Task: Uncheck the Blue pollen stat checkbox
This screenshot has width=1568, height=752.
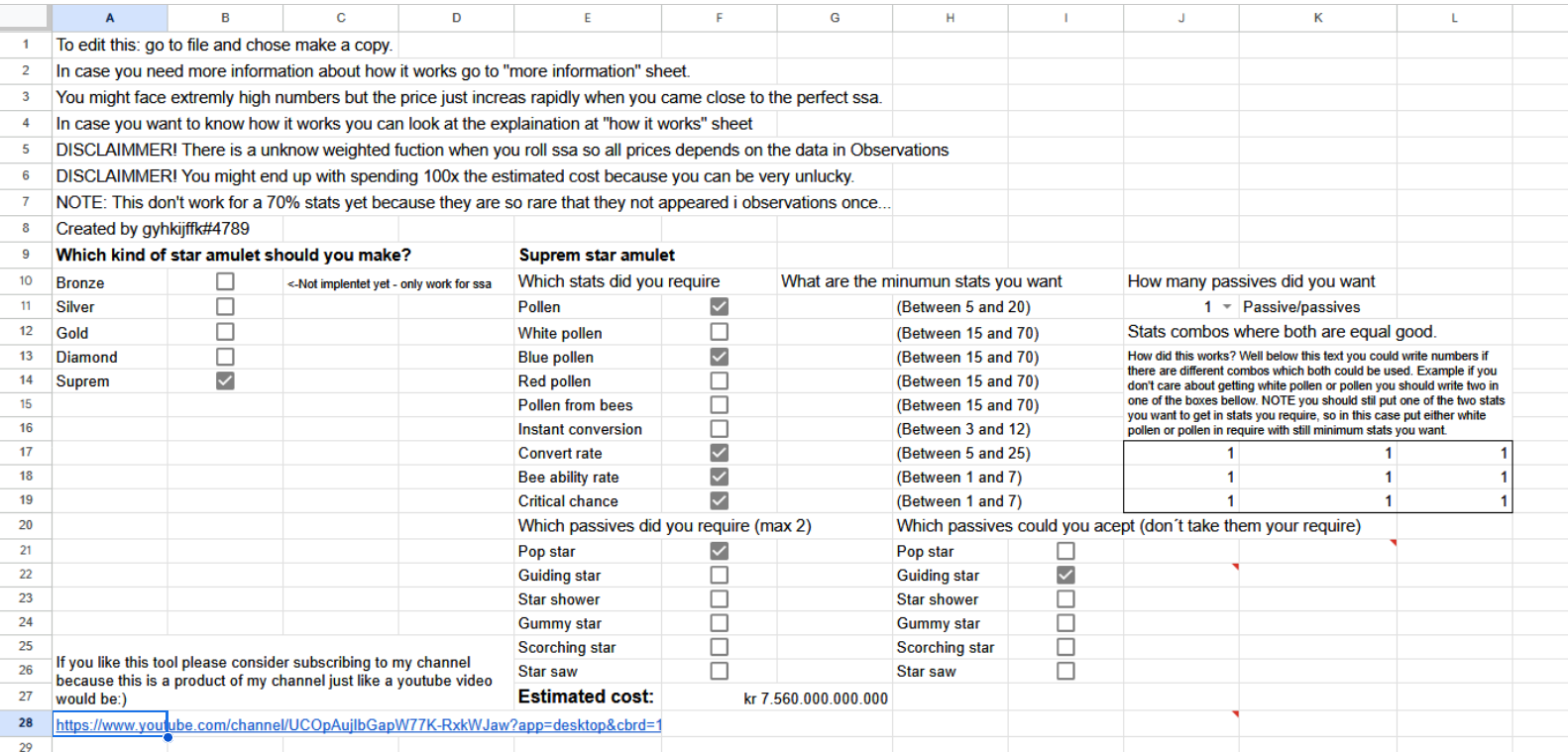Action: point(719,357)
